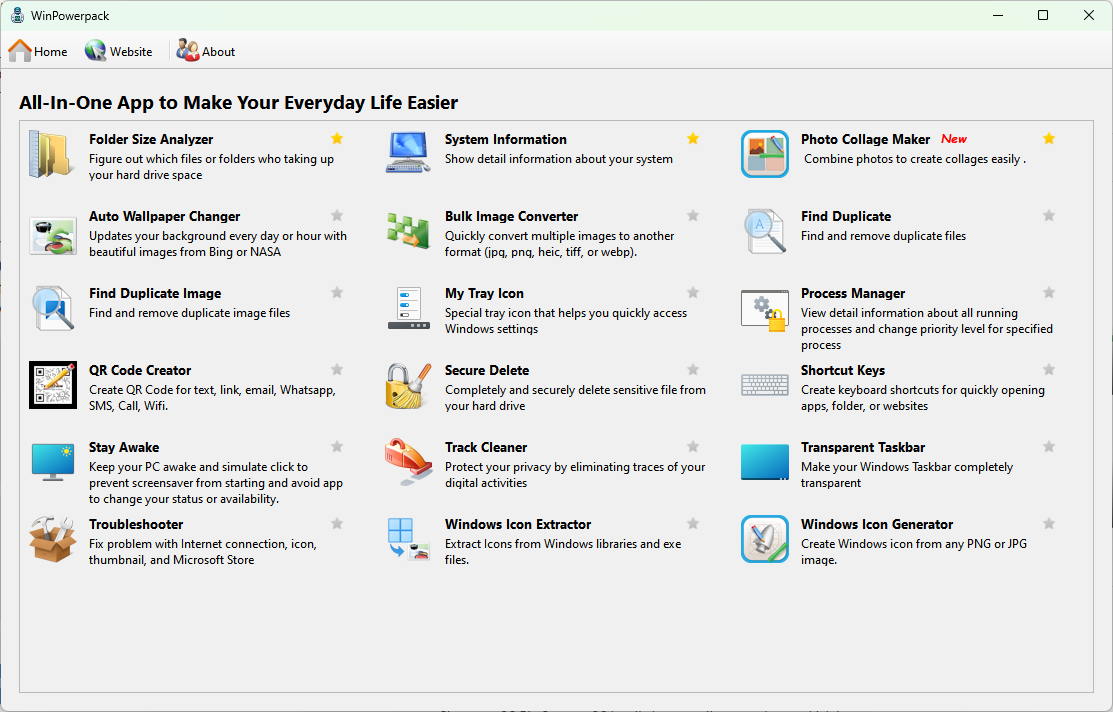Open the Shortcut Keys keyboard icon
This screenshot has width=1113, height=712.
(764, 384)
